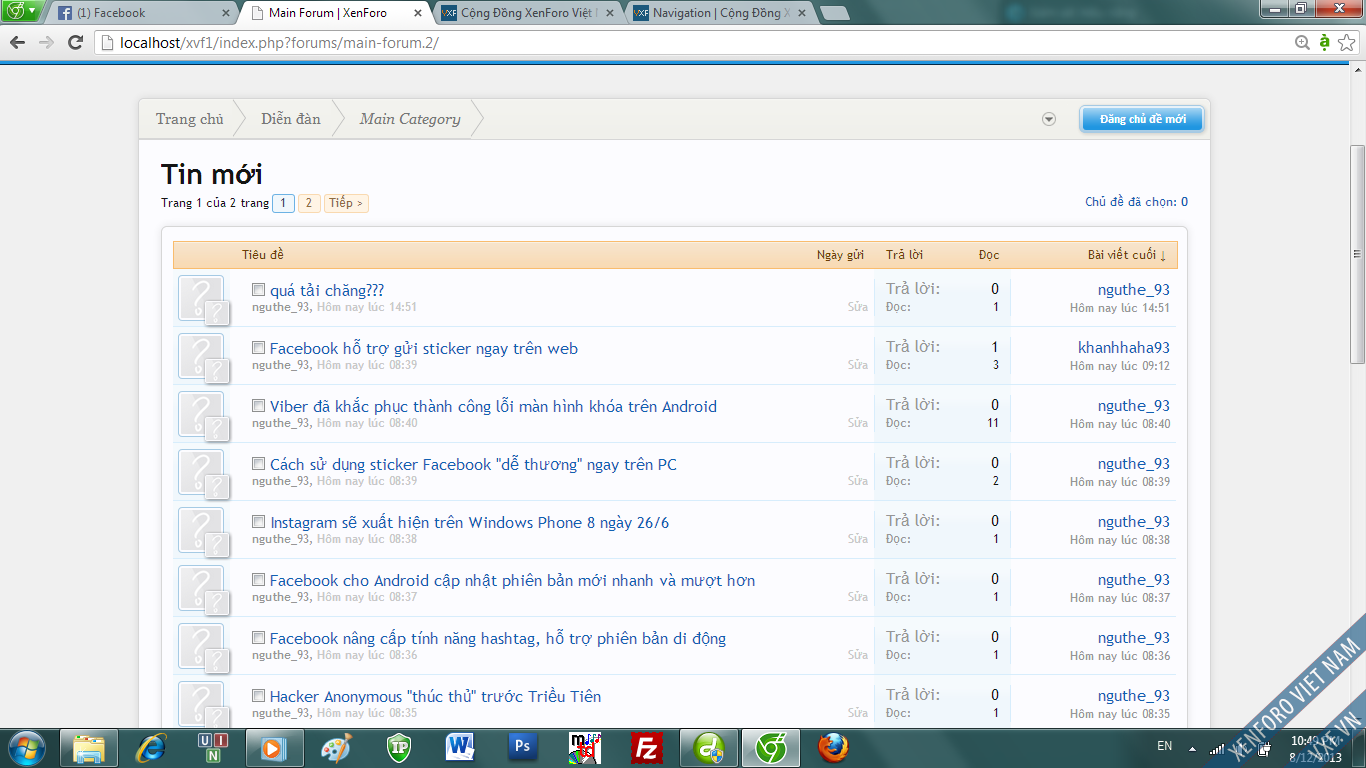Click the 'Đăng chủ đề mới' button

pyautogui.click(x=1142, y=119)
